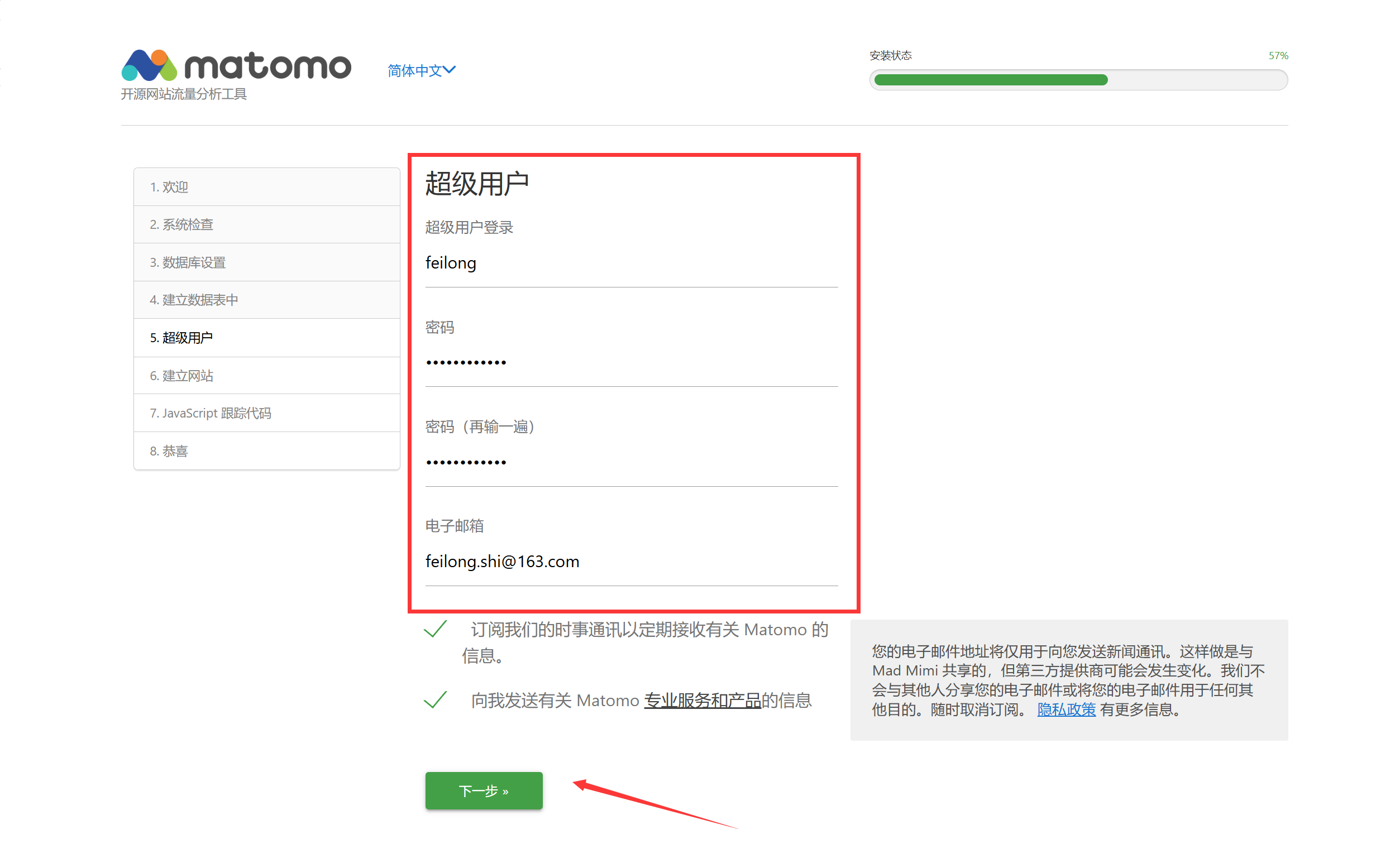Uncheck the 专业服务和产品 information checkmark
The width and height of the screenshot is (1400, 863).
436,700
